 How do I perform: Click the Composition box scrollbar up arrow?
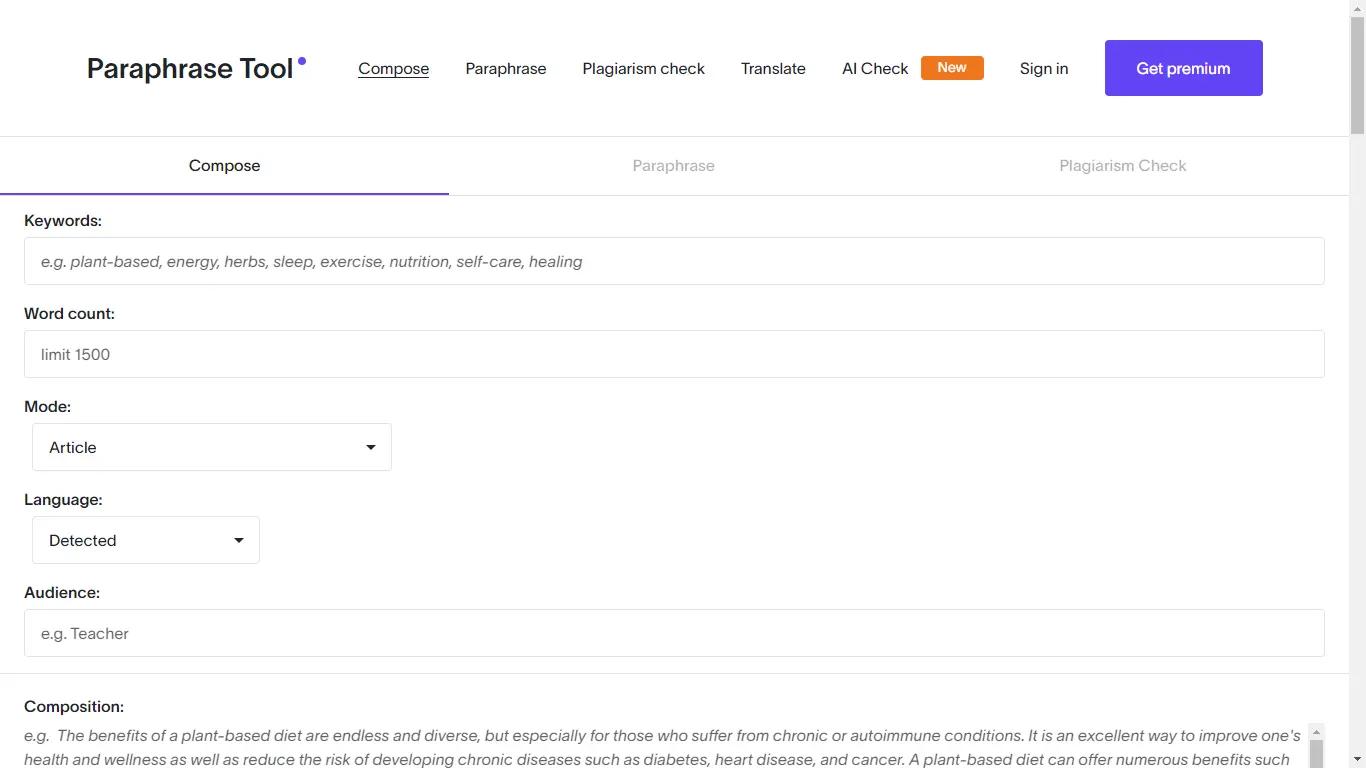pos(1316,731)
